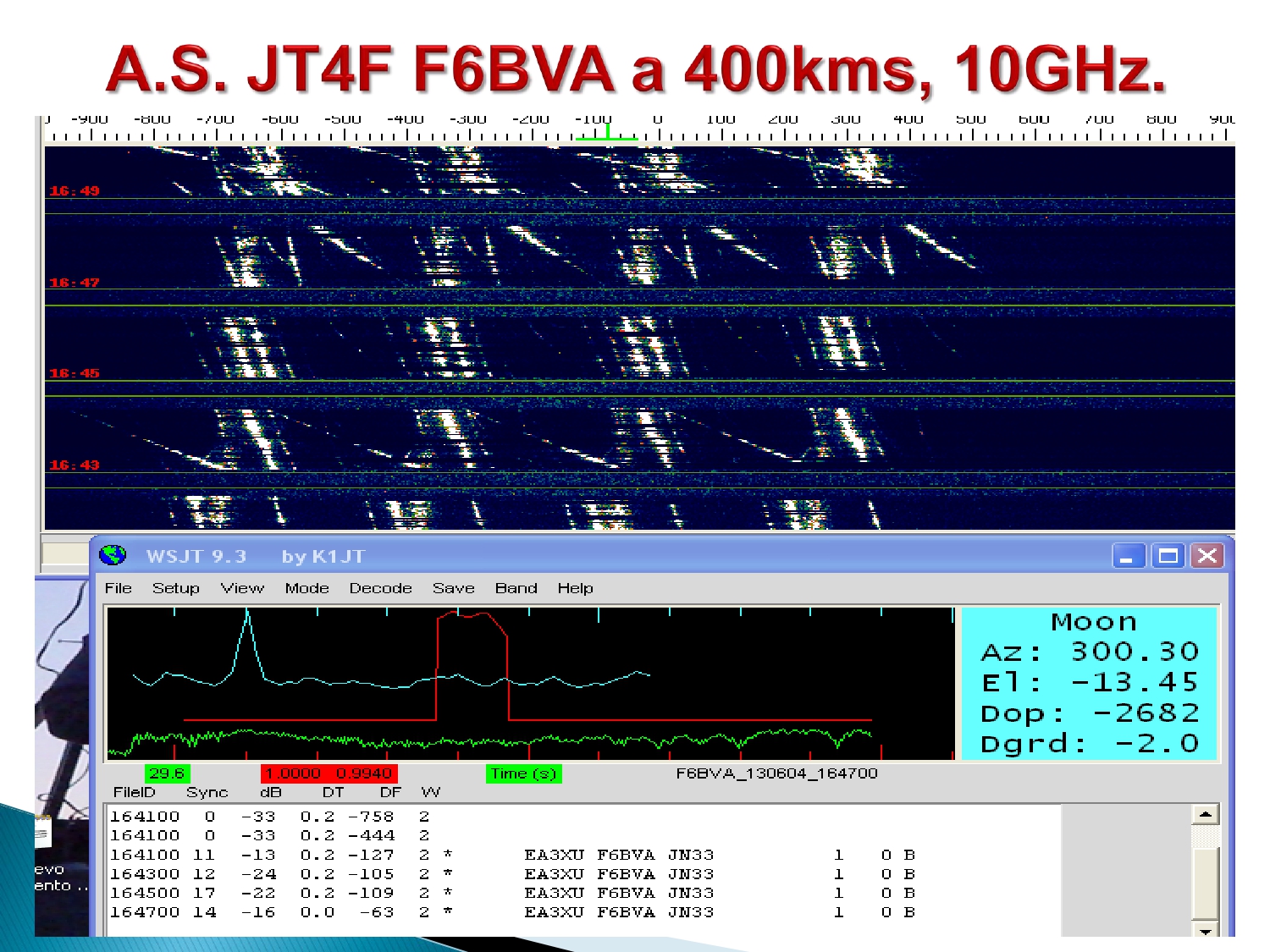This screenshot has height=952, width=1270.
Task: Open the File menu
Action: [118, 588]
